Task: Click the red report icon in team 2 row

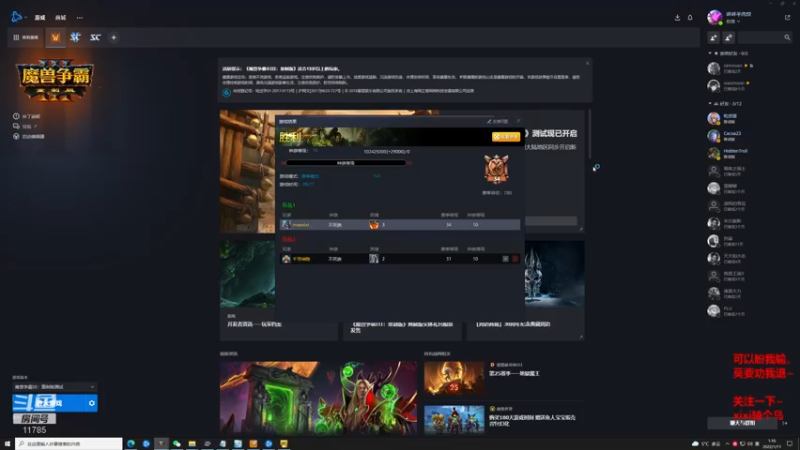Action: click(515, 259)
